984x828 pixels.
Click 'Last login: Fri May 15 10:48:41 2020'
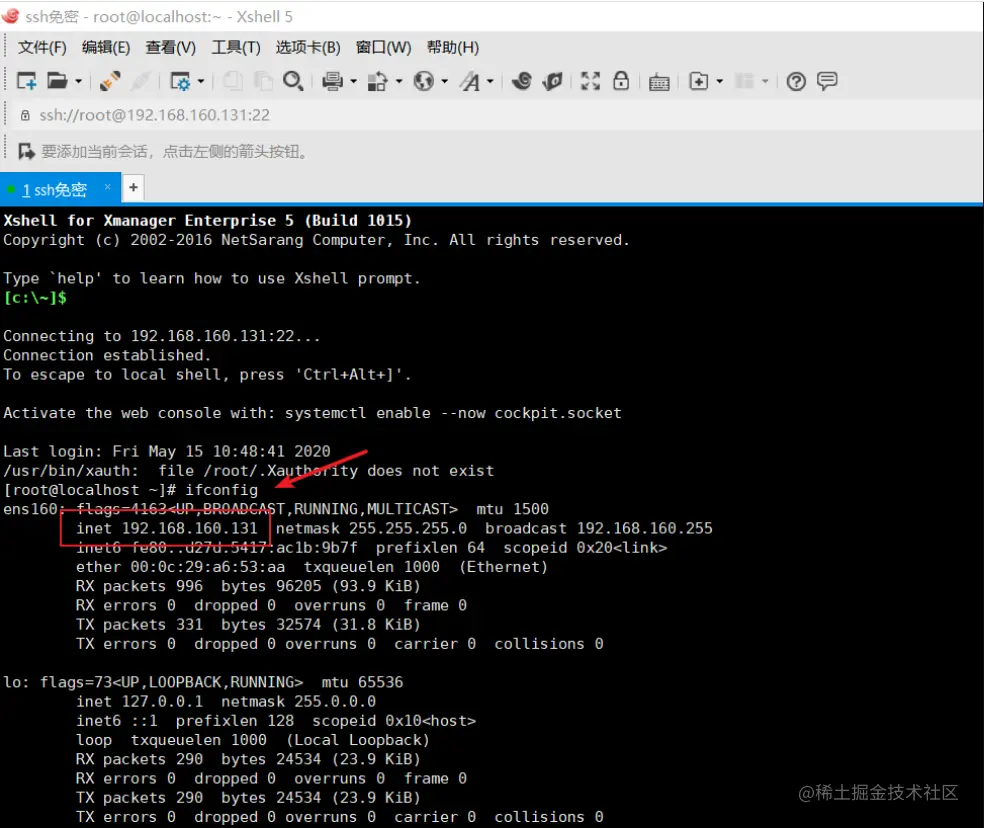pos(167,451)
